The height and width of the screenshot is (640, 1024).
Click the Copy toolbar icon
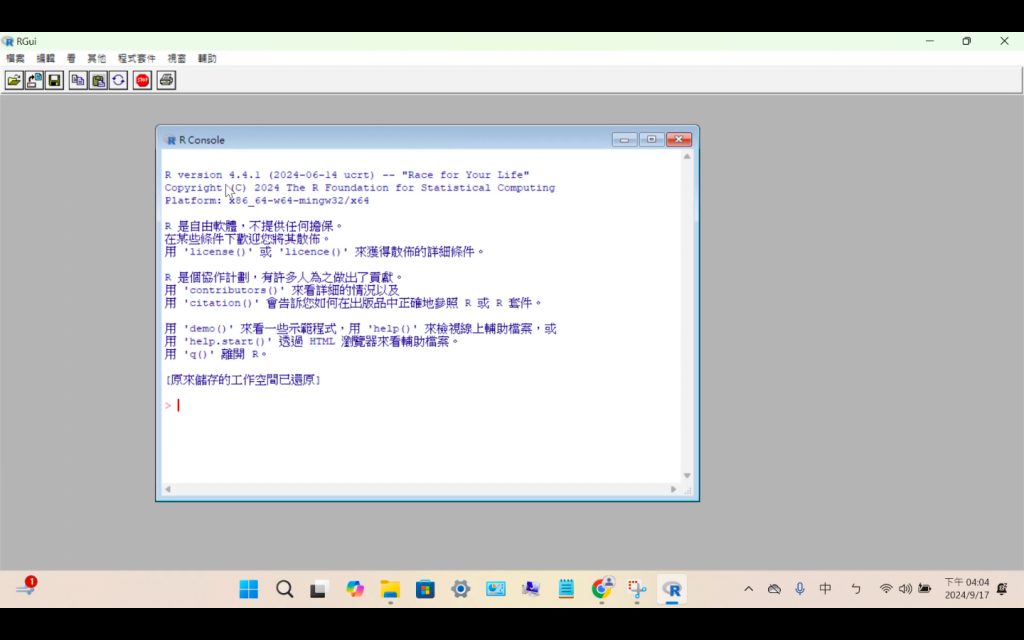coord(78,80)
